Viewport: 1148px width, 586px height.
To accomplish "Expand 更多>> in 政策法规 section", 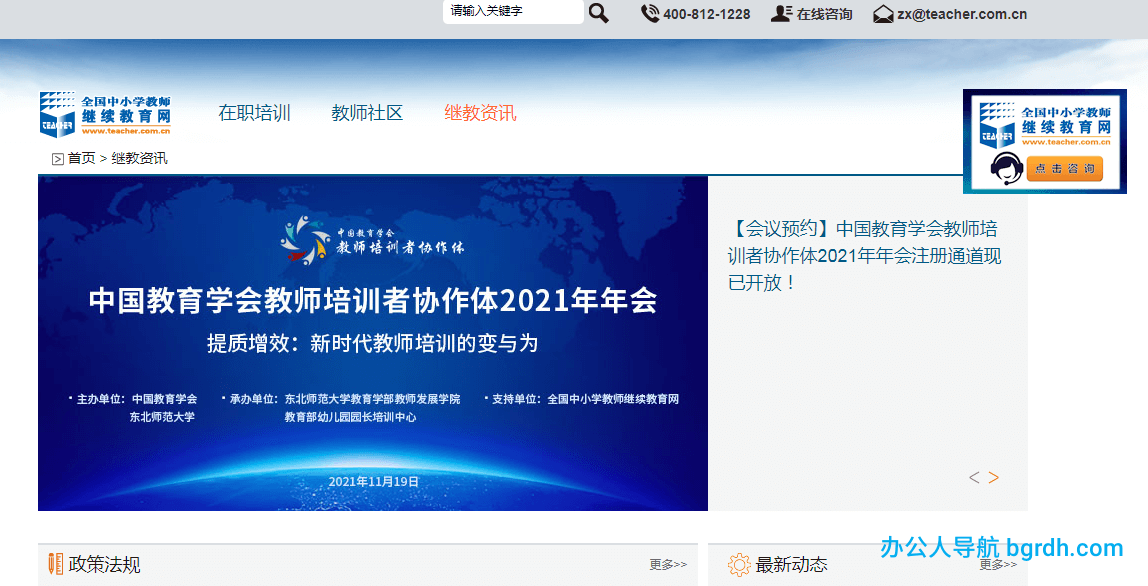I will (668, 565).
